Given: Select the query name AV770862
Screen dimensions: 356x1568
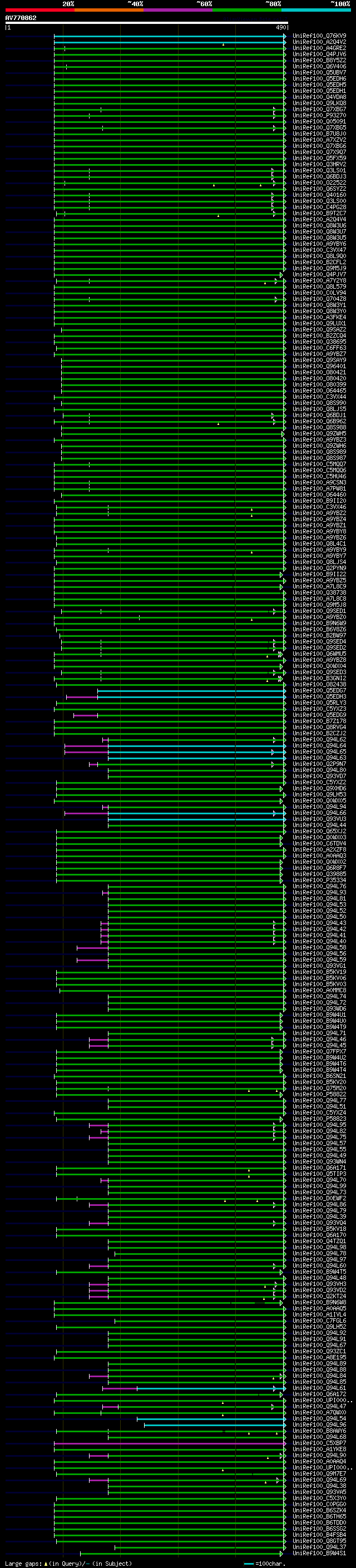Looking at the screenshot, I should [x=21, y=18].
